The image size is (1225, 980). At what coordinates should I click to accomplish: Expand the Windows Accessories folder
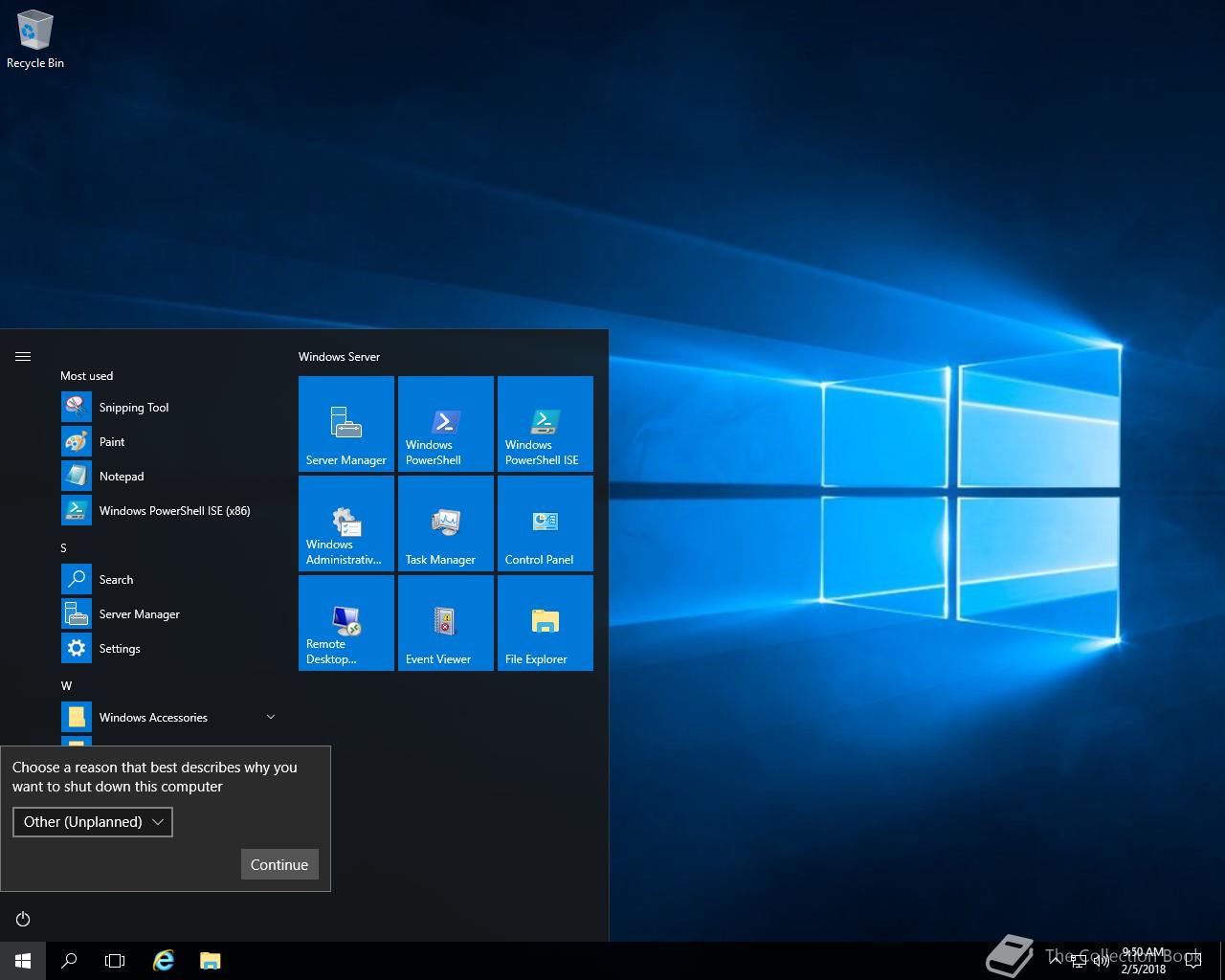pos(167,718)
